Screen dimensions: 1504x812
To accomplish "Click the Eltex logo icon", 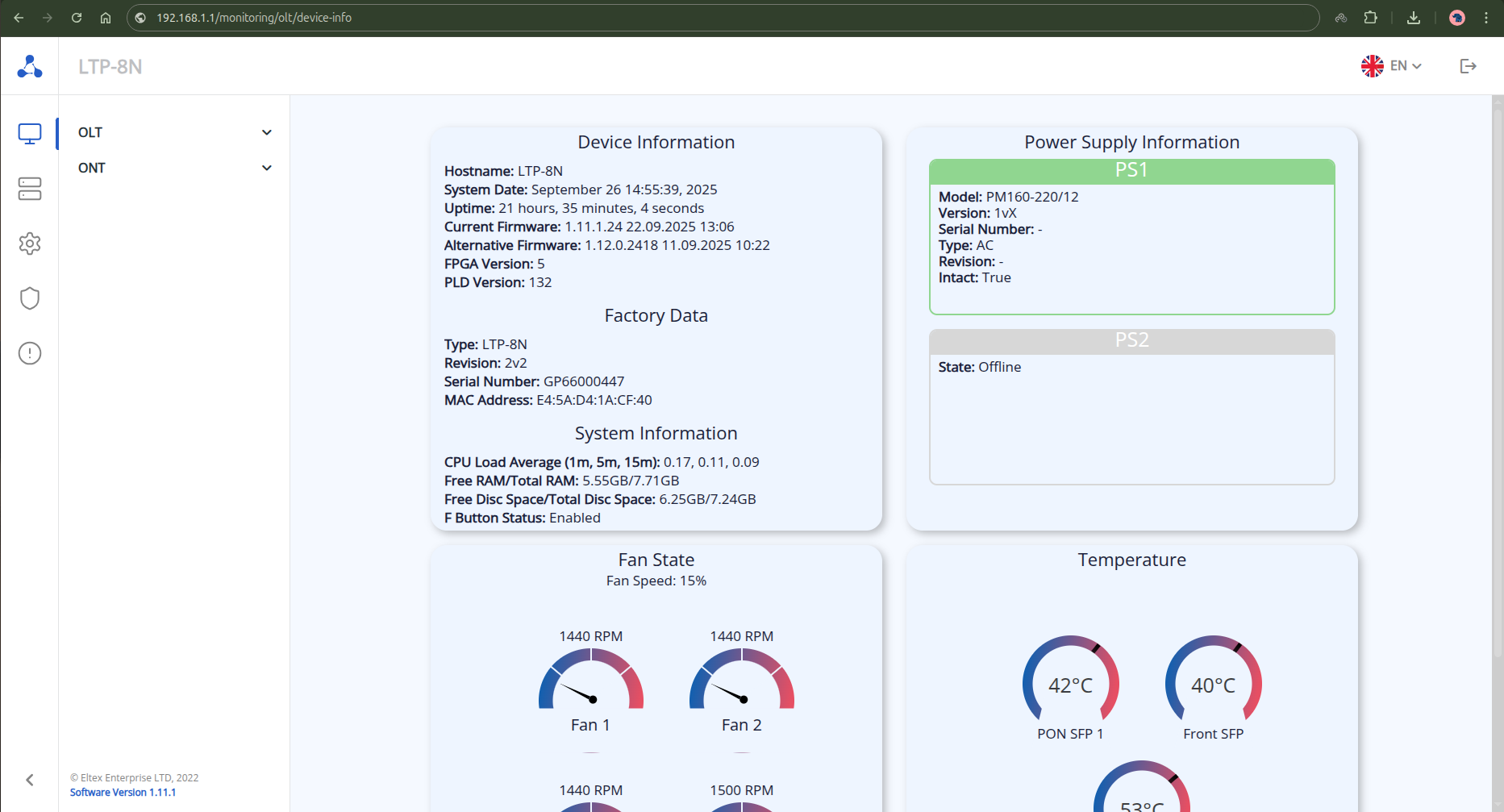I will [x=30, y=66].
